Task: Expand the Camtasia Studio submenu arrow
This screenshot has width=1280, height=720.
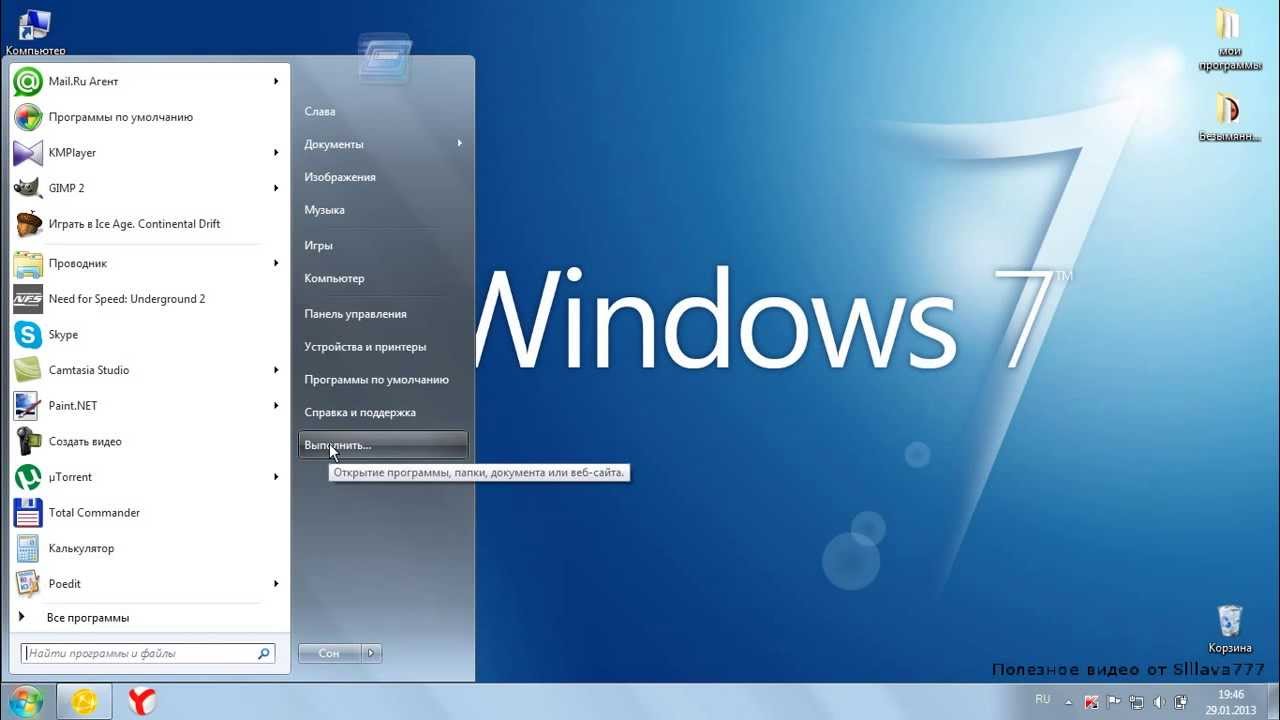Action: (276, 370)
